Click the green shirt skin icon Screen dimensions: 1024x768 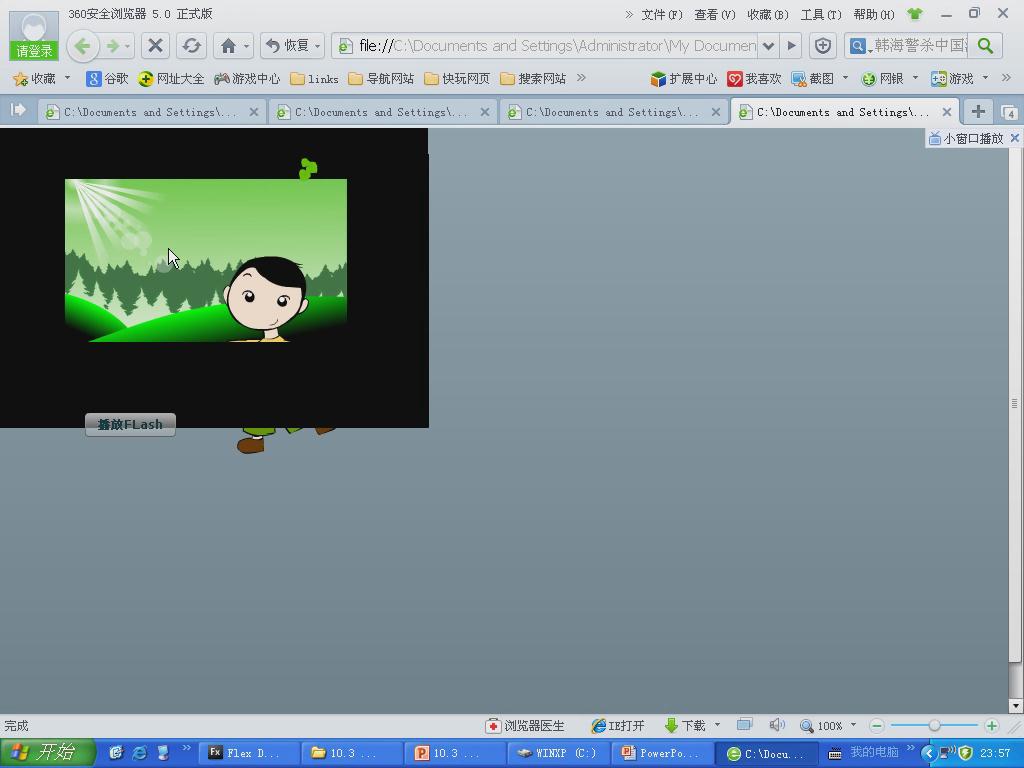click(x=915, y=14)
